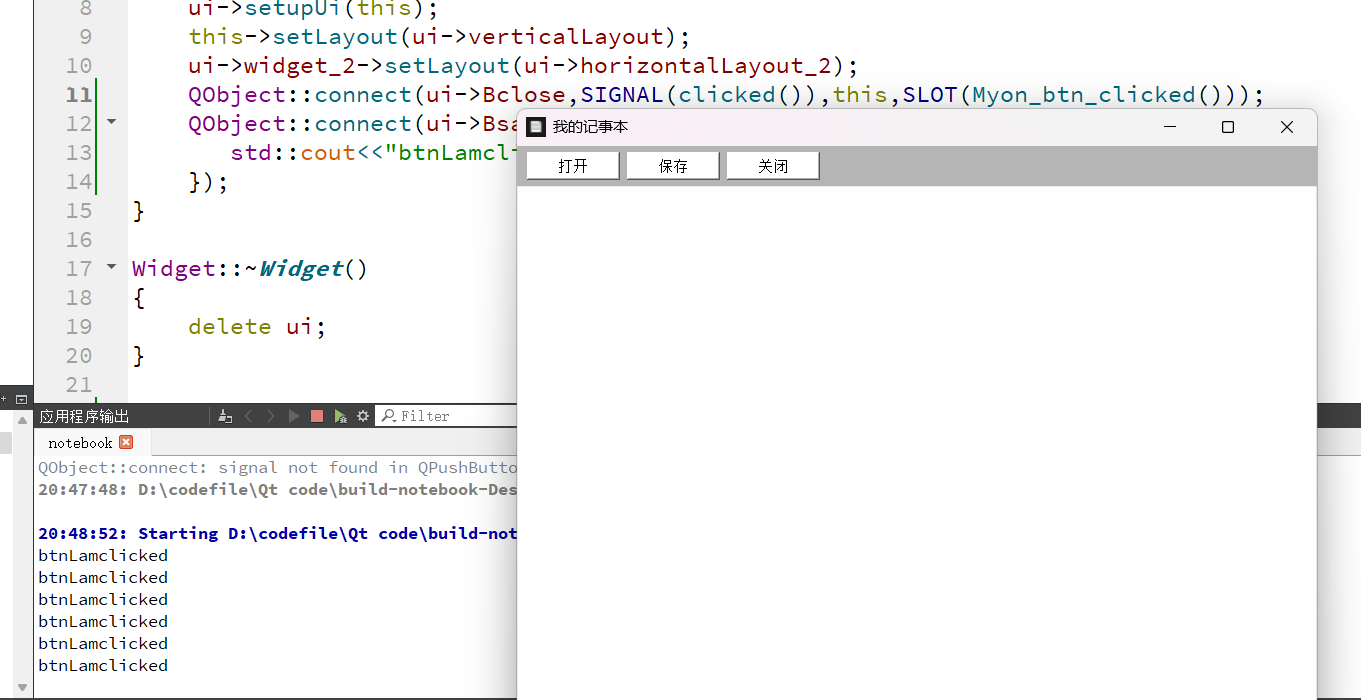Click 'Widget::~Widget()' in the code
1361x700 pixels.
pos(250,269)
